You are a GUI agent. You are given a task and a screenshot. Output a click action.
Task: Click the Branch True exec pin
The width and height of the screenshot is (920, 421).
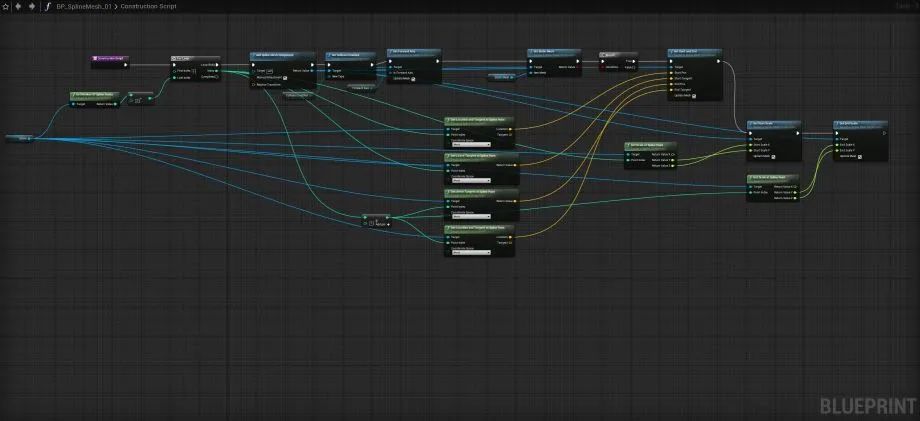(x=634, y=61)
